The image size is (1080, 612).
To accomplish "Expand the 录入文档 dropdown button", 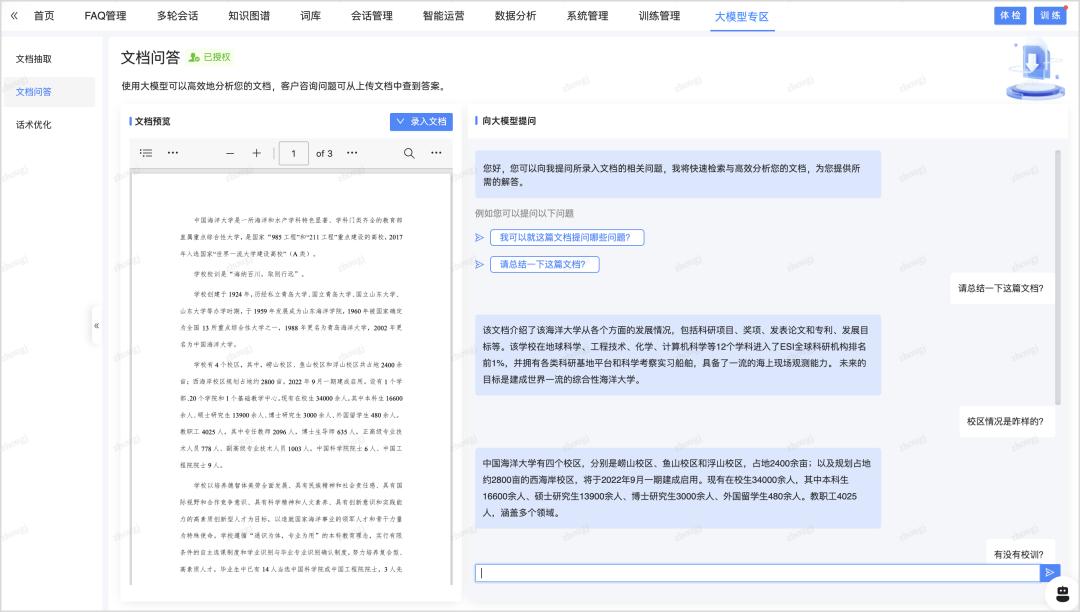I will [x=421, y=121].
